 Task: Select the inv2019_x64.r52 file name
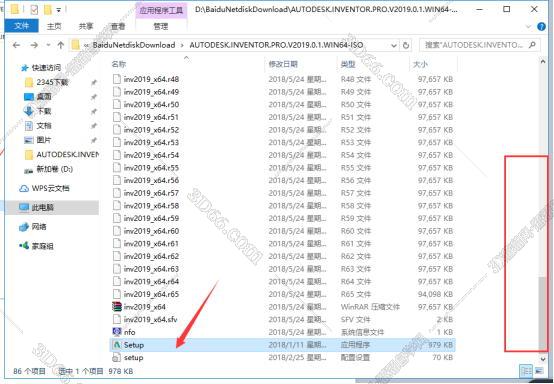[x=151, y=130]
